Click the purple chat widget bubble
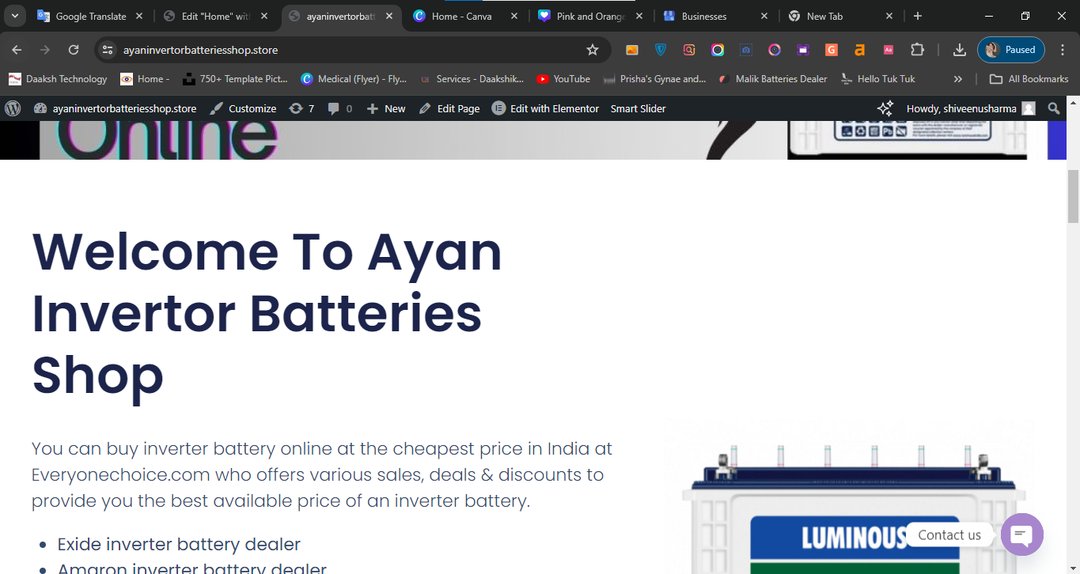1080x574 pixels. pos(1022,535)
